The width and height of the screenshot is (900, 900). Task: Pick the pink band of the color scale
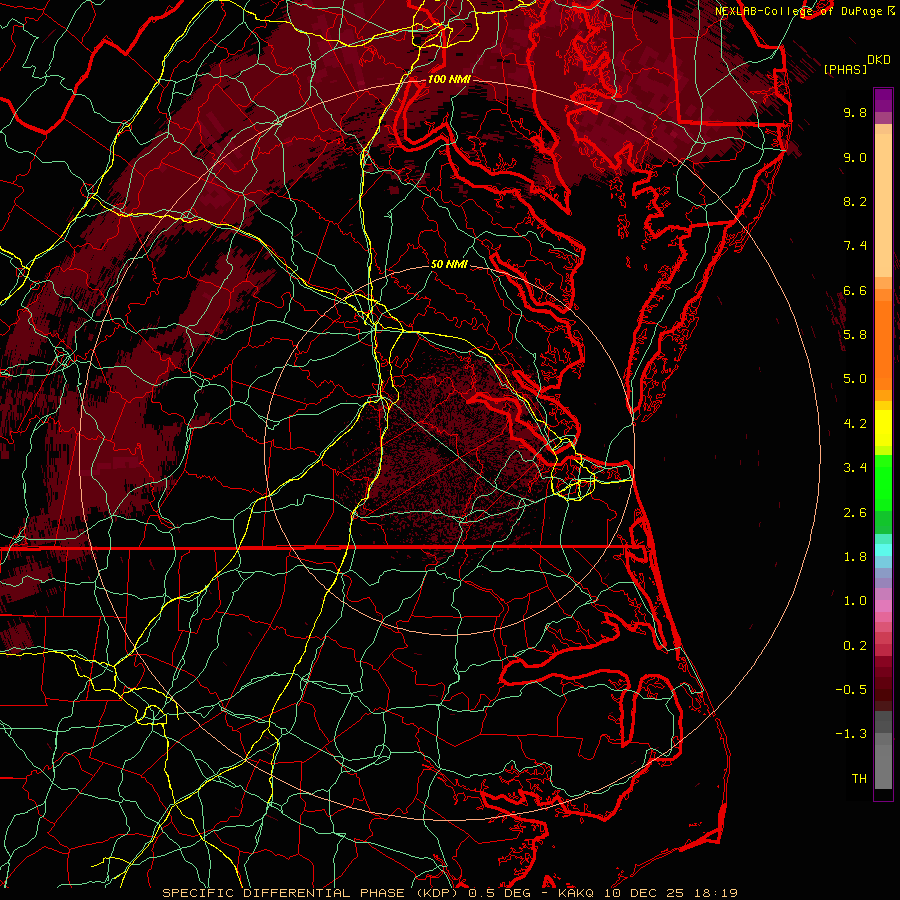883,606
